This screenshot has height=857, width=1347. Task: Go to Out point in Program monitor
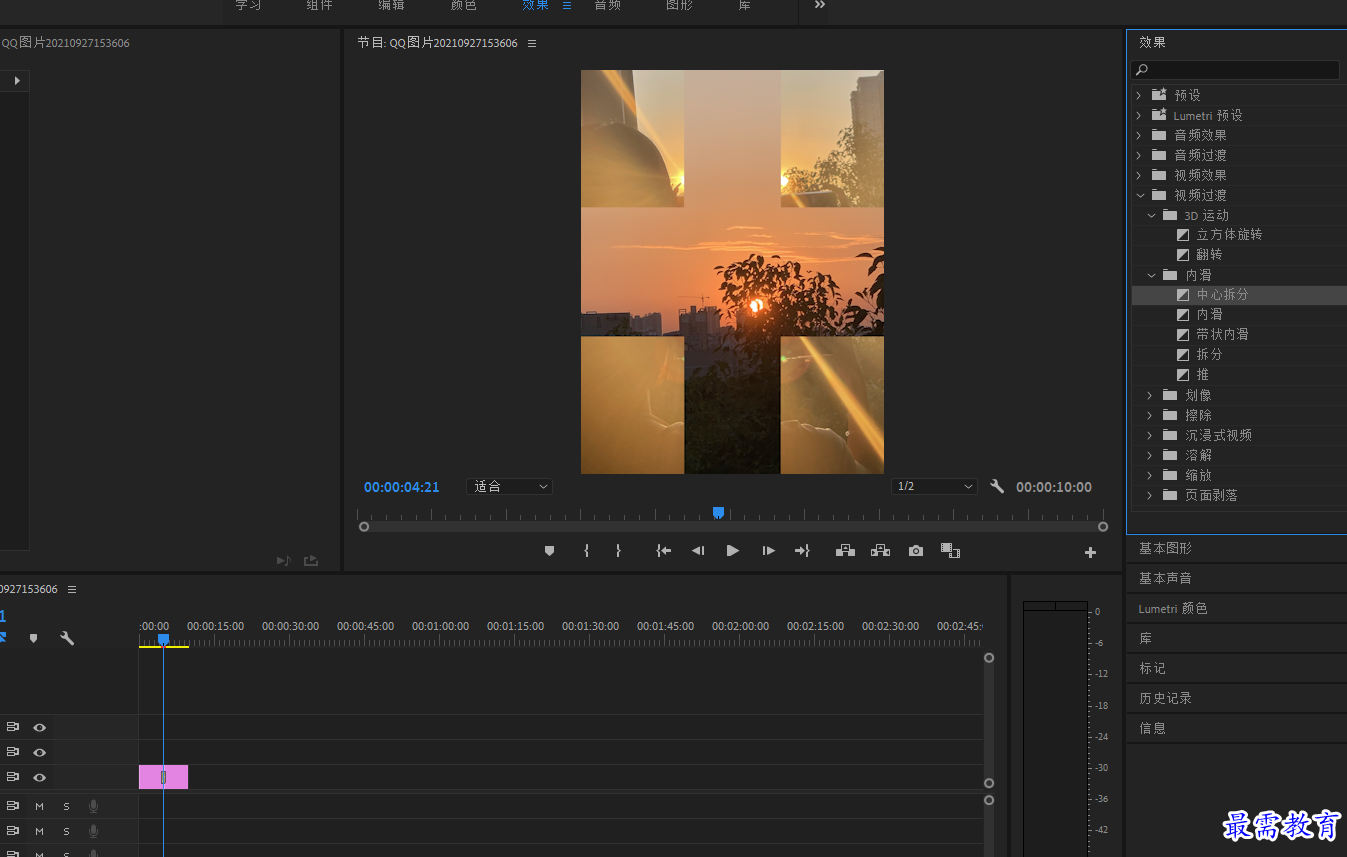click(802, 551)
